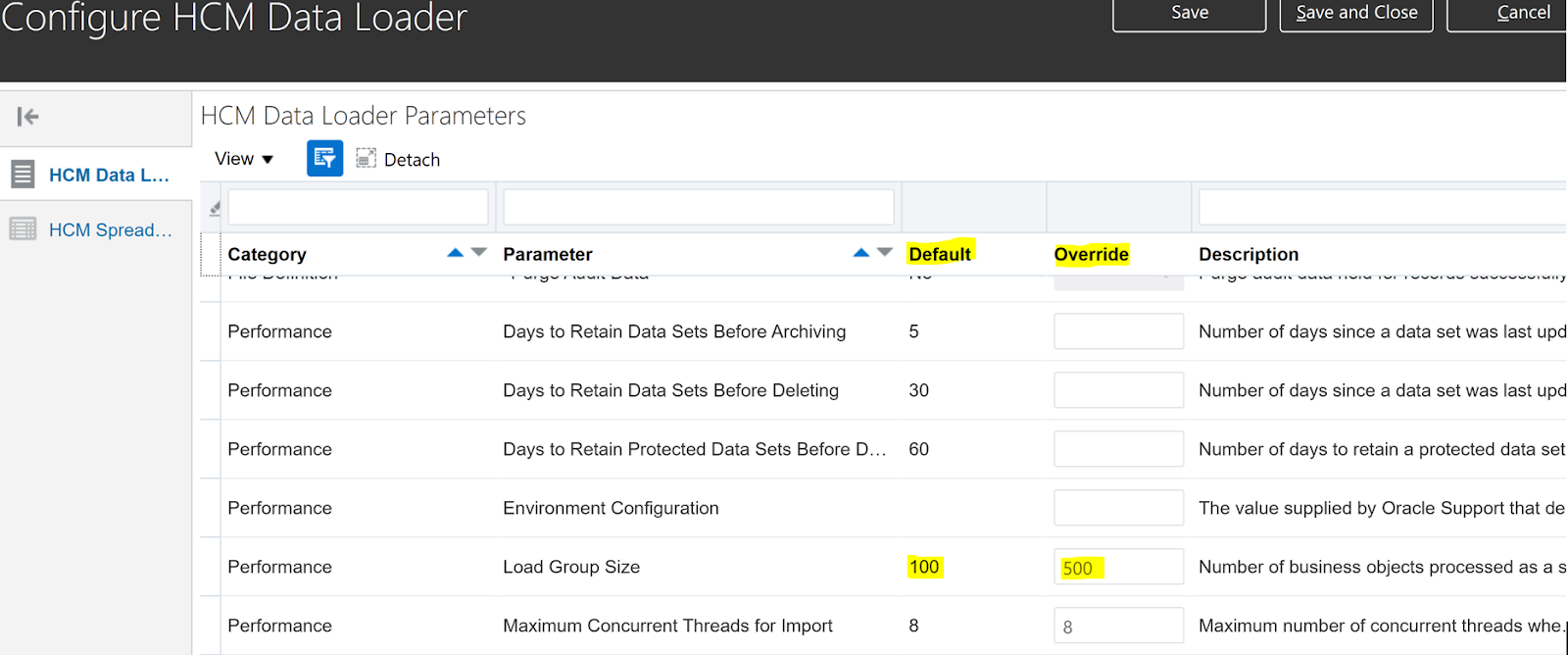The image size is (1568, 655).
Task: Click the HCM Spreadsheet table icon
Action: tap(23, 229)
